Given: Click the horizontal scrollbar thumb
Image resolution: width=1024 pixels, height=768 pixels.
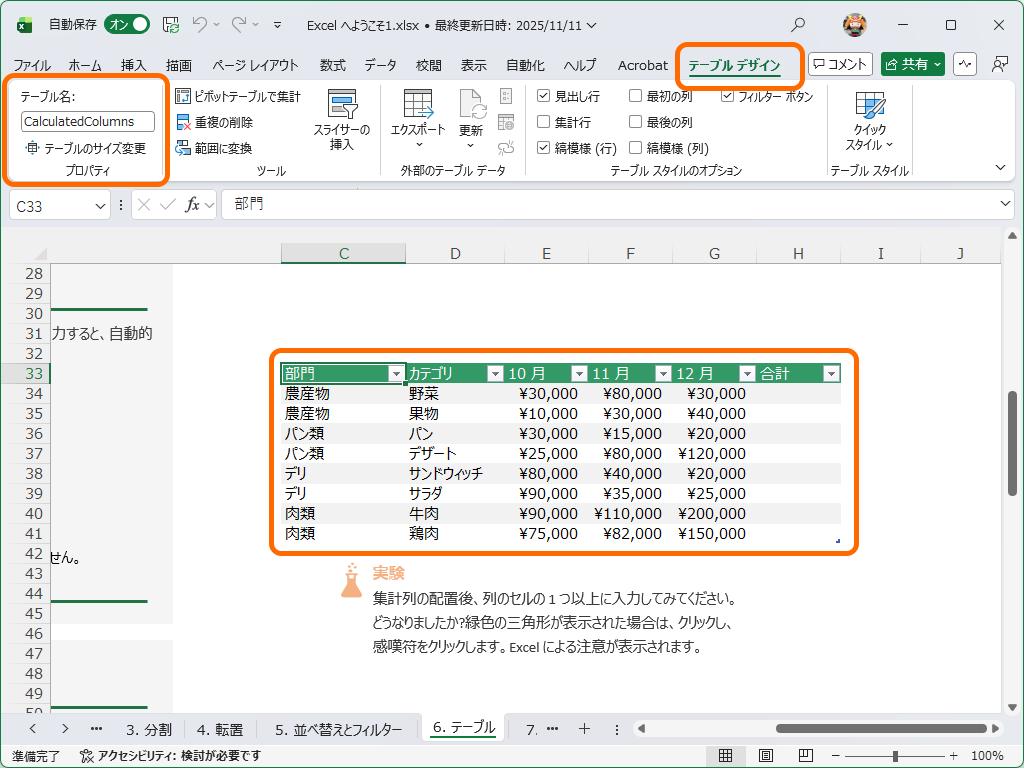Looking at the screenshot, I should [x=881, y=728].
